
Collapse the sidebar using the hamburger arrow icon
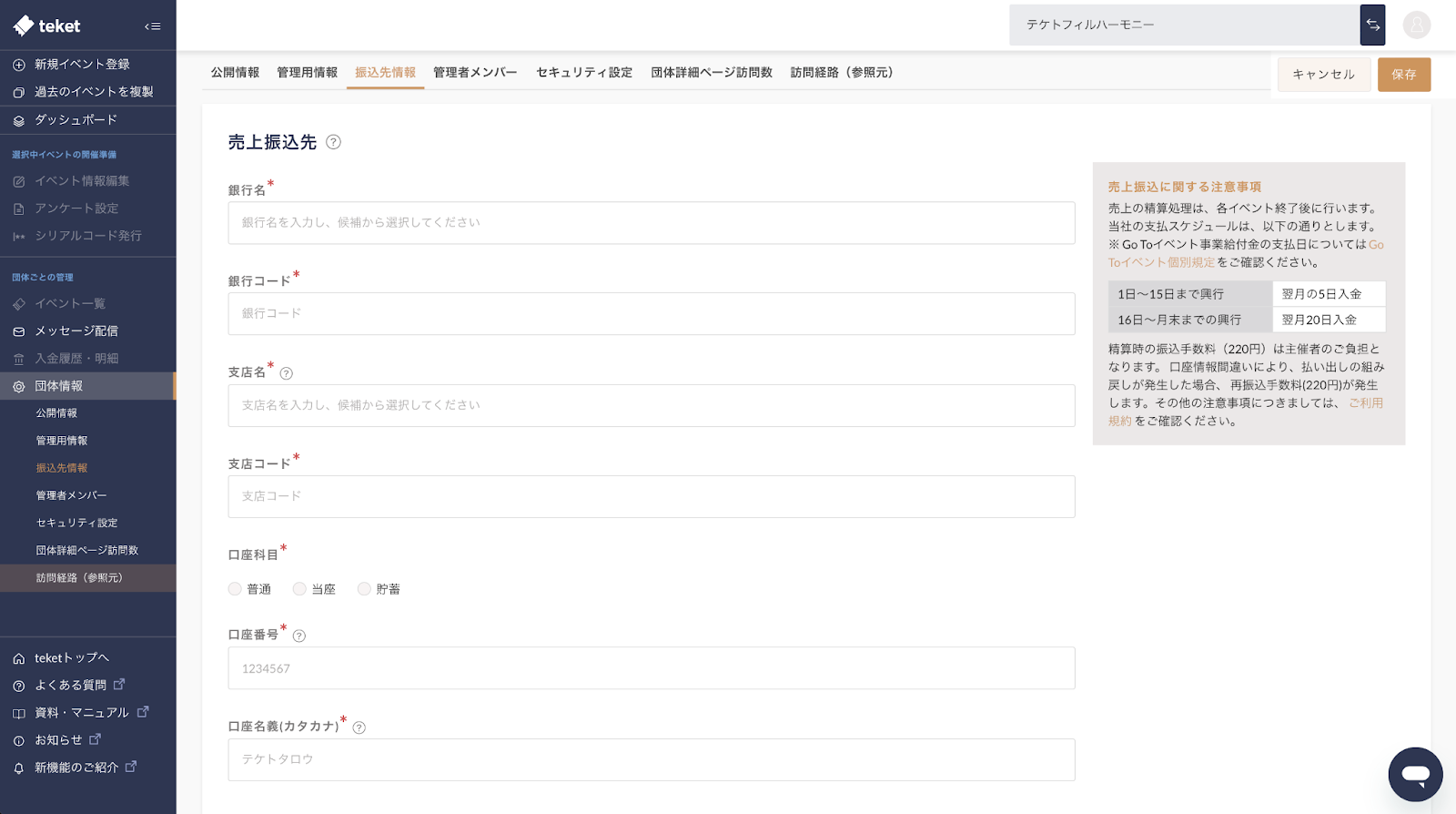[152, 26]
